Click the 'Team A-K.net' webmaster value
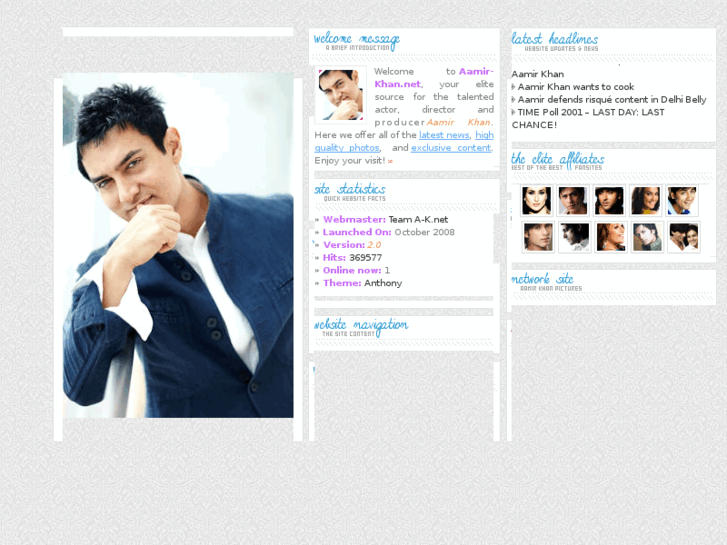The height and width of the screenshot is (545, 727). point(418,220)
